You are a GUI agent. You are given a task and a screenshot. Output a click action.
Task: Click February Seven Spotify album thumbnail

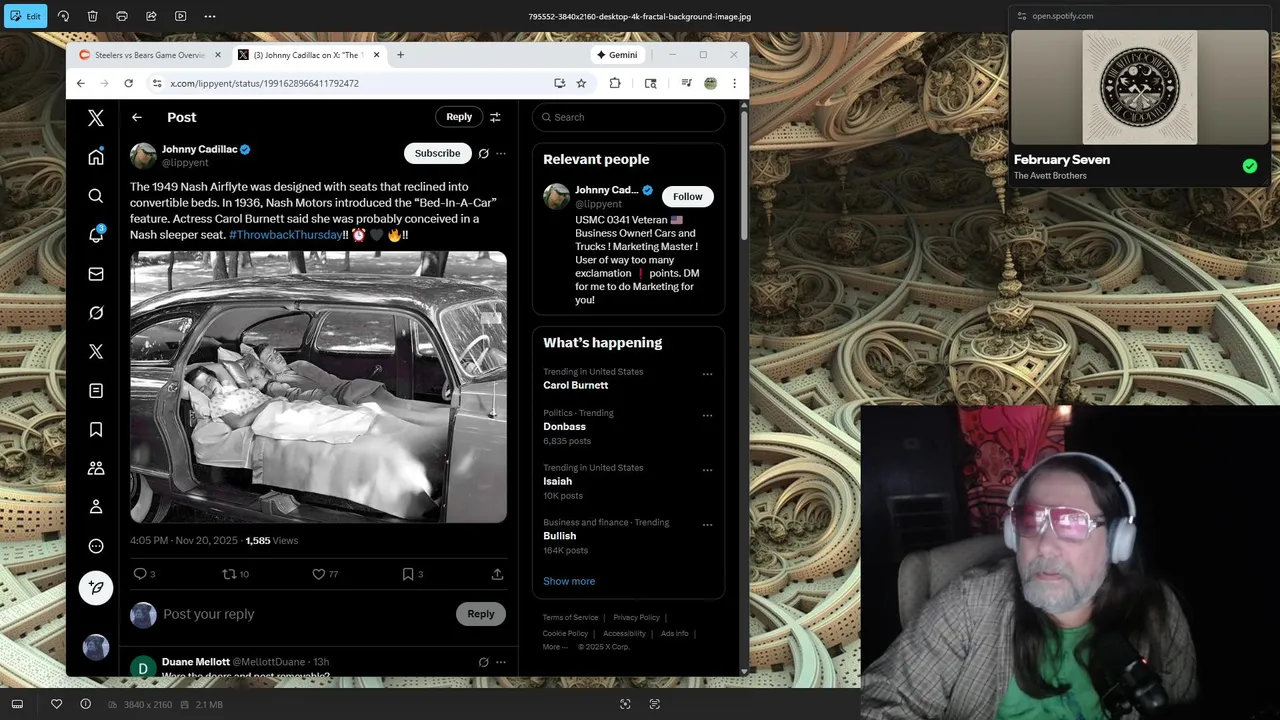1140,87
